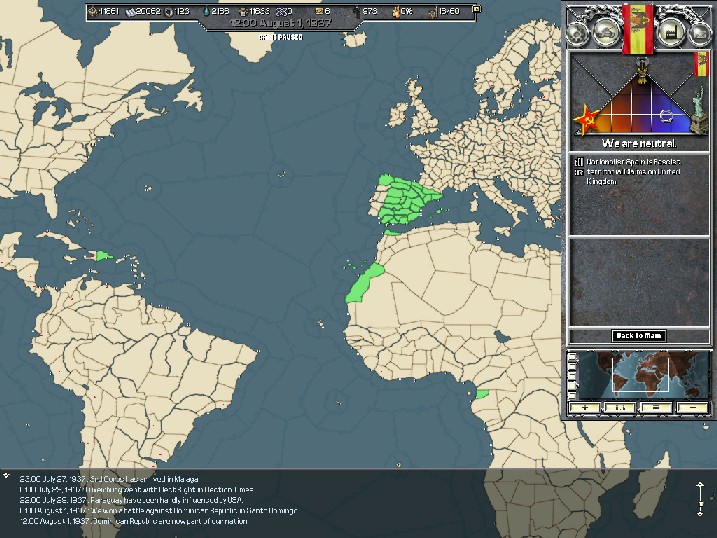Click the 1:1 zoom button under the minimap
The width and height of the screenshot is (717, 538).
(620, 408)
